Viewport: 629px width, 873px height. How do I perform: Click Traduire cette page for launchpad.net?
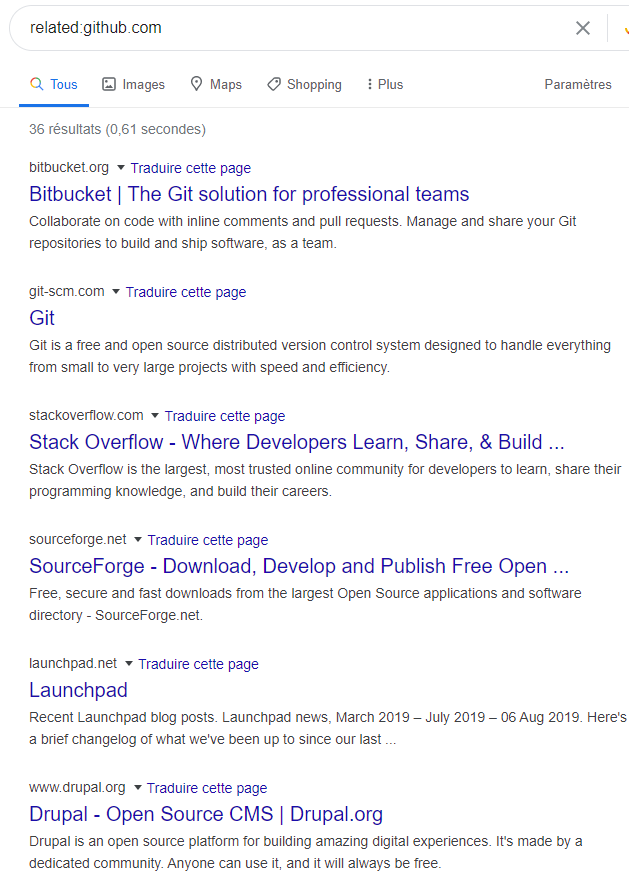point(198,664)
